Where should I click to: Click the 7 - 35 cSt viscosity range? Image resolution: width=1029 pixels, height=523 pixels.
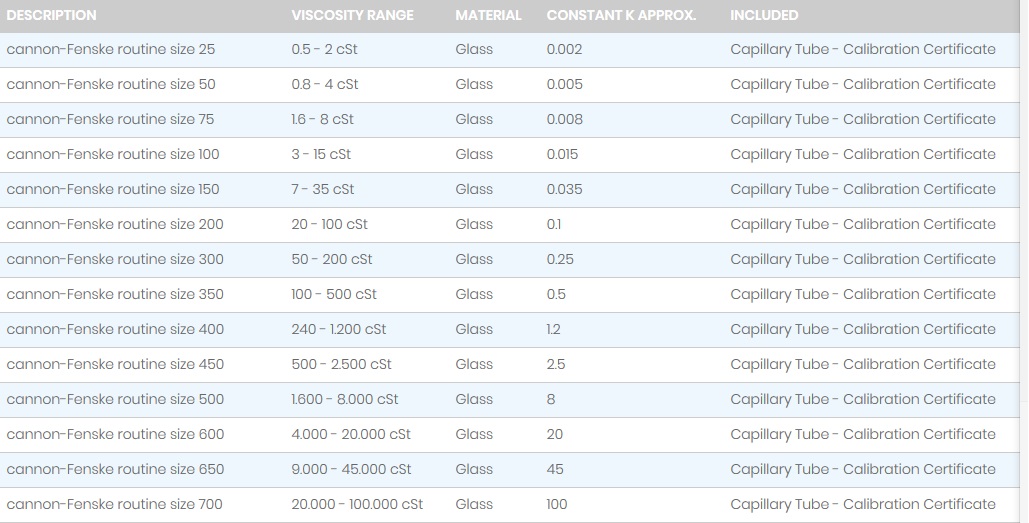tap(325, 190)
